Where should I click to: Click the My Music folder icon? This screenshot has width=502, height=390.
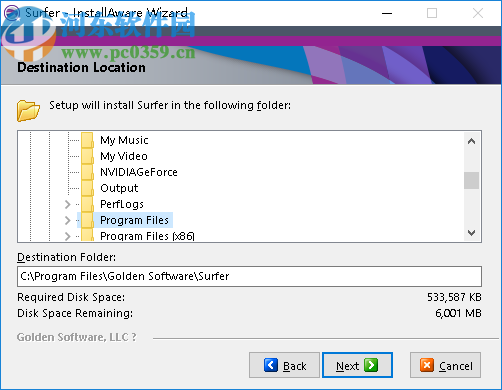coord(87,140)
